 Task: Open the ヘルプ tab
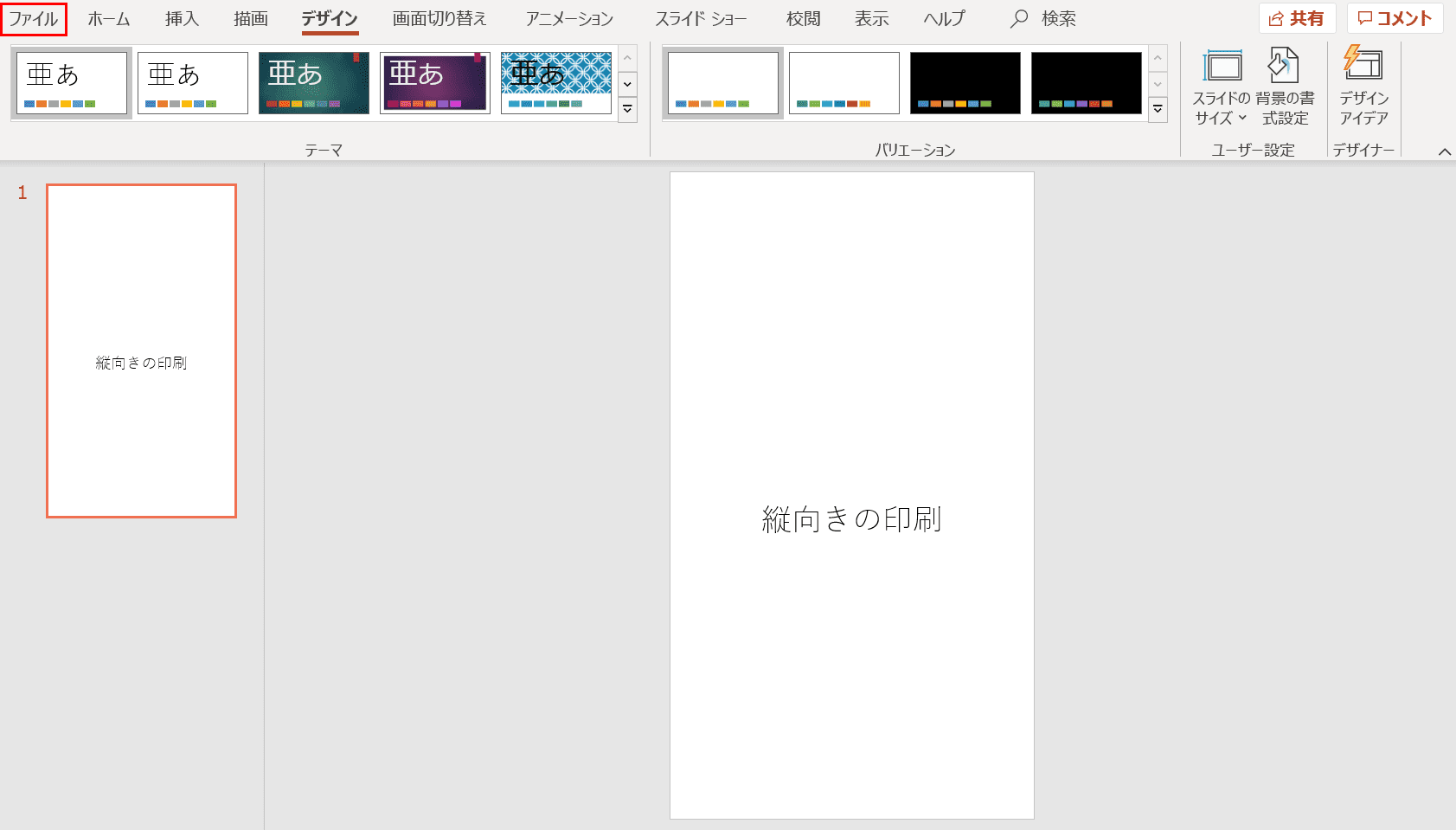click(x=944, y=18)
